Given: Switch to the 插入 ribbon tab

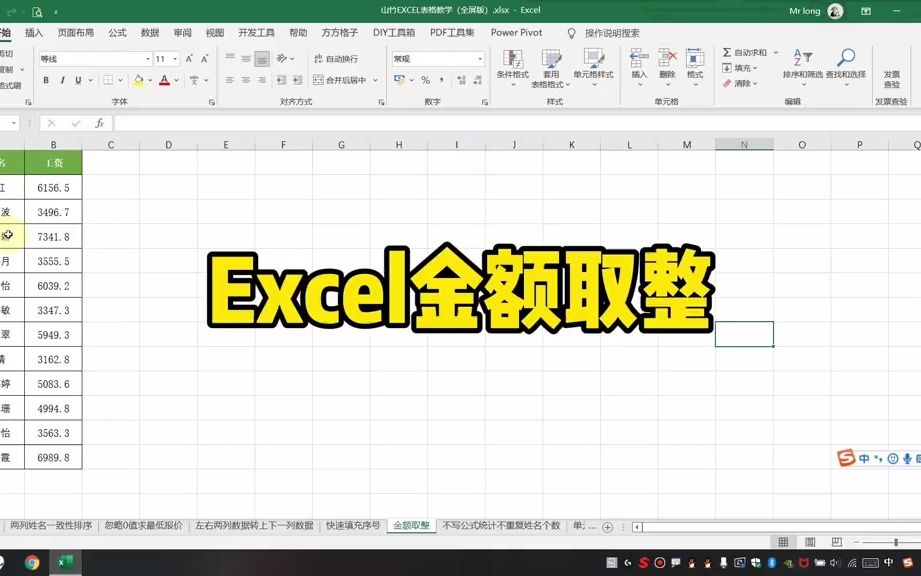Looking at the screenshot, I should (34, 32).
